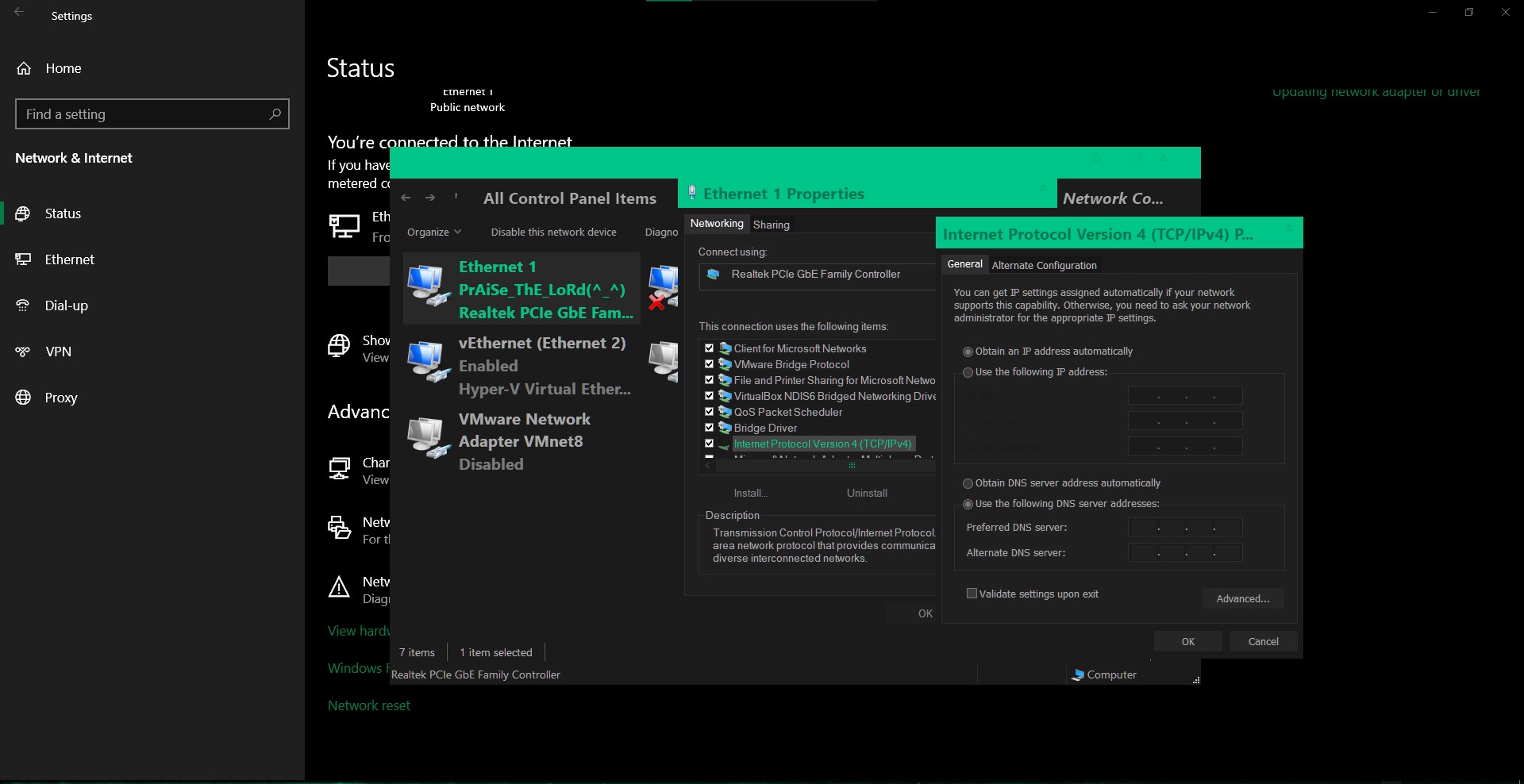Image resolution: width=1524 pixels, height=784 pixels.
Task: Toggle the Bridge Driver checkbox
Action: (709, 427)
